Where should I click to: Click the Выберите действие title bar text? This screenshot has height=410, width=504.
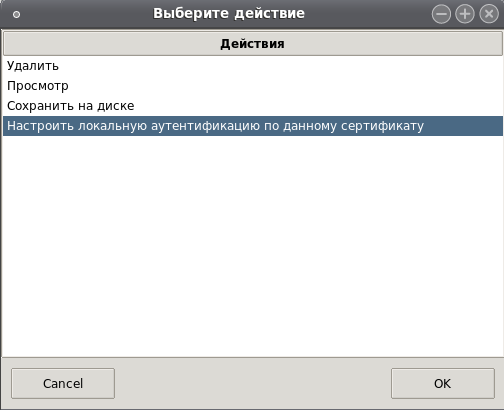tap(229, 14)
